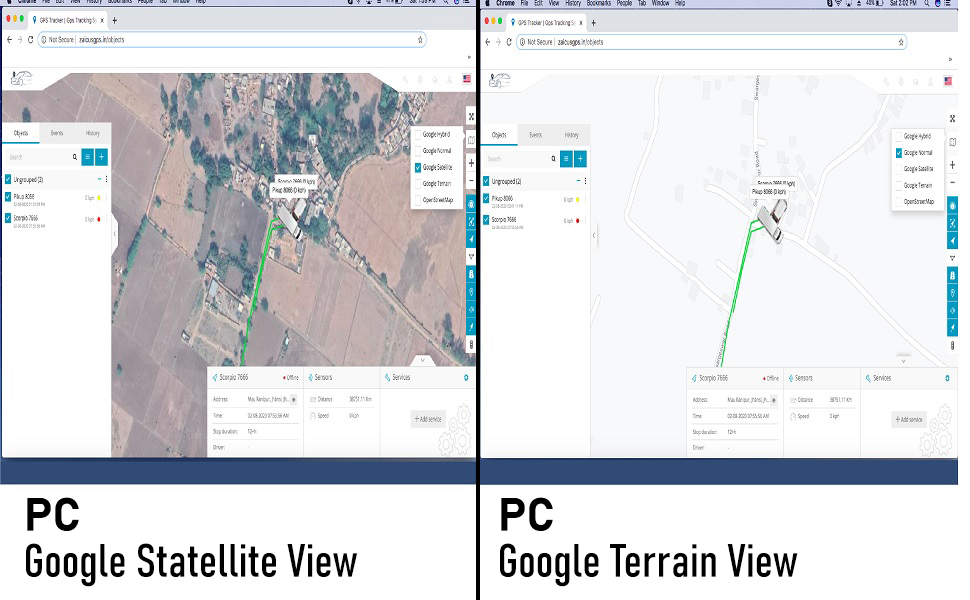Collapse the objects side panel in Terrain View window
Screen dimensions: 970x600
point(594,235)
